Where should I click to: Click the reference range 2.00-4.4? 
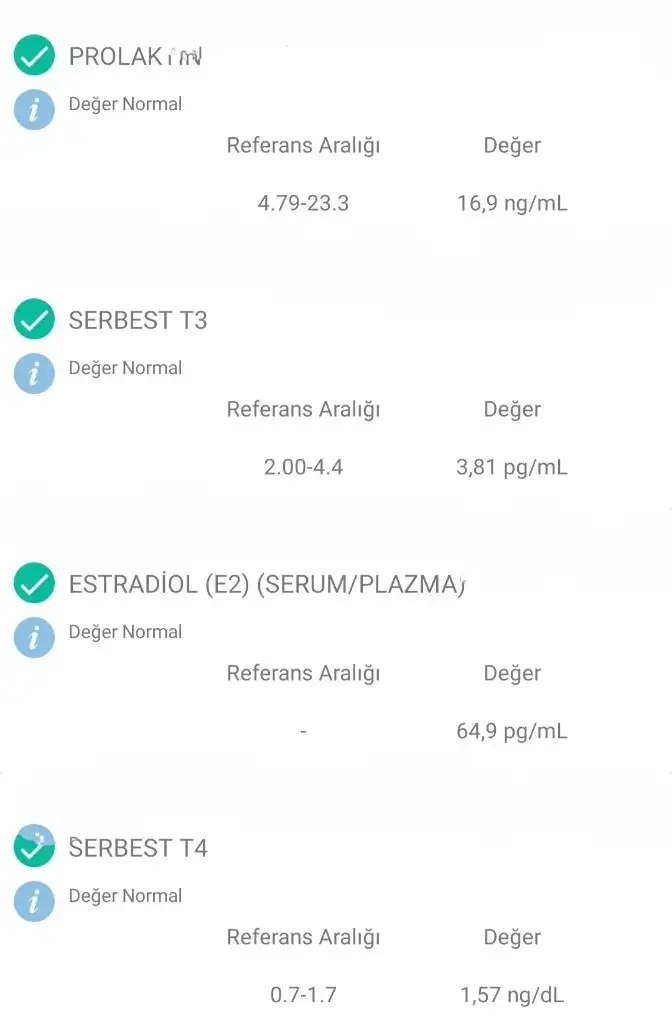303,467
